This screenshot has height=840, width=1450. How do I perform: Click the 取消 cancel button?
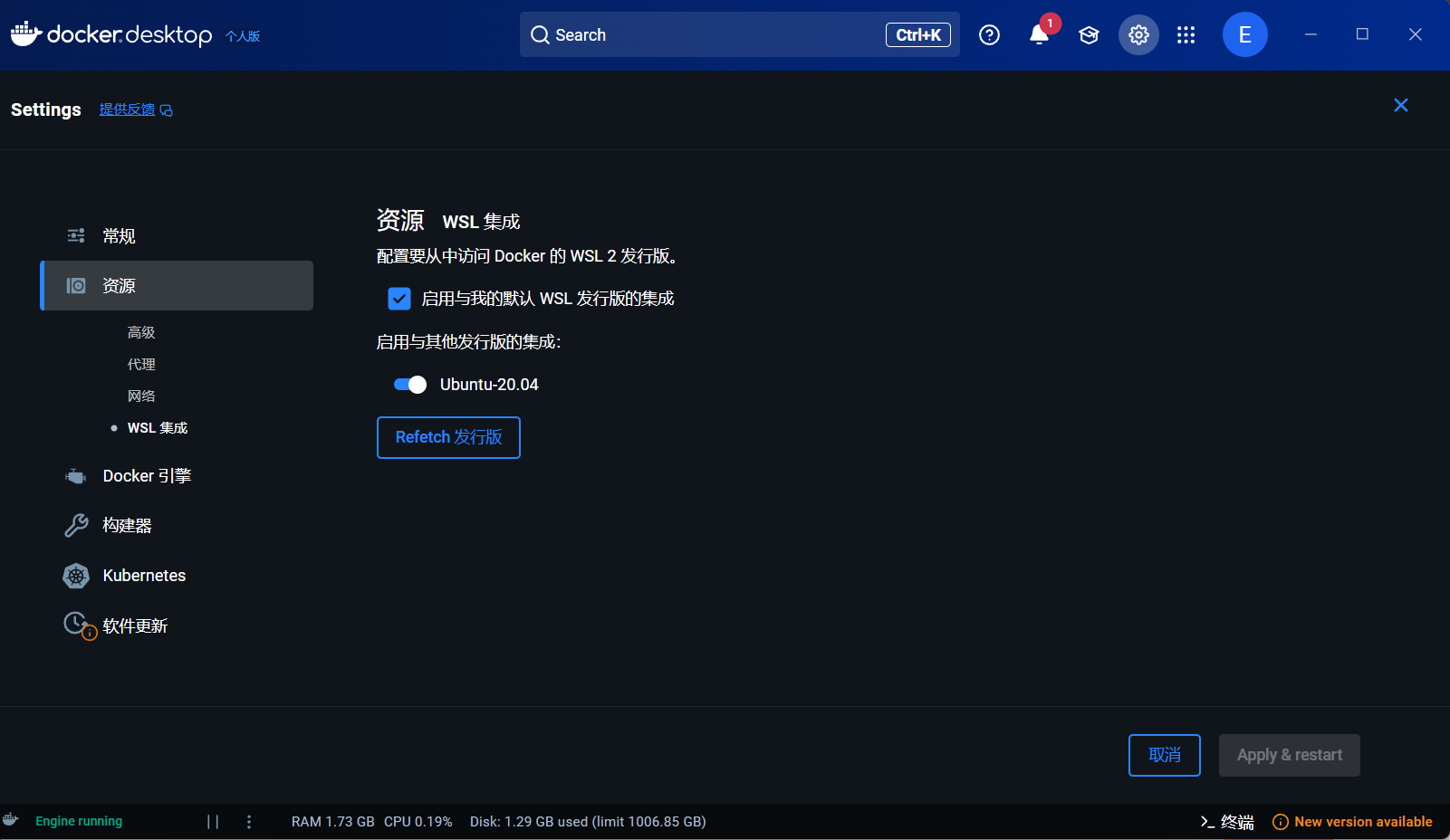[x=1165, y=755]
